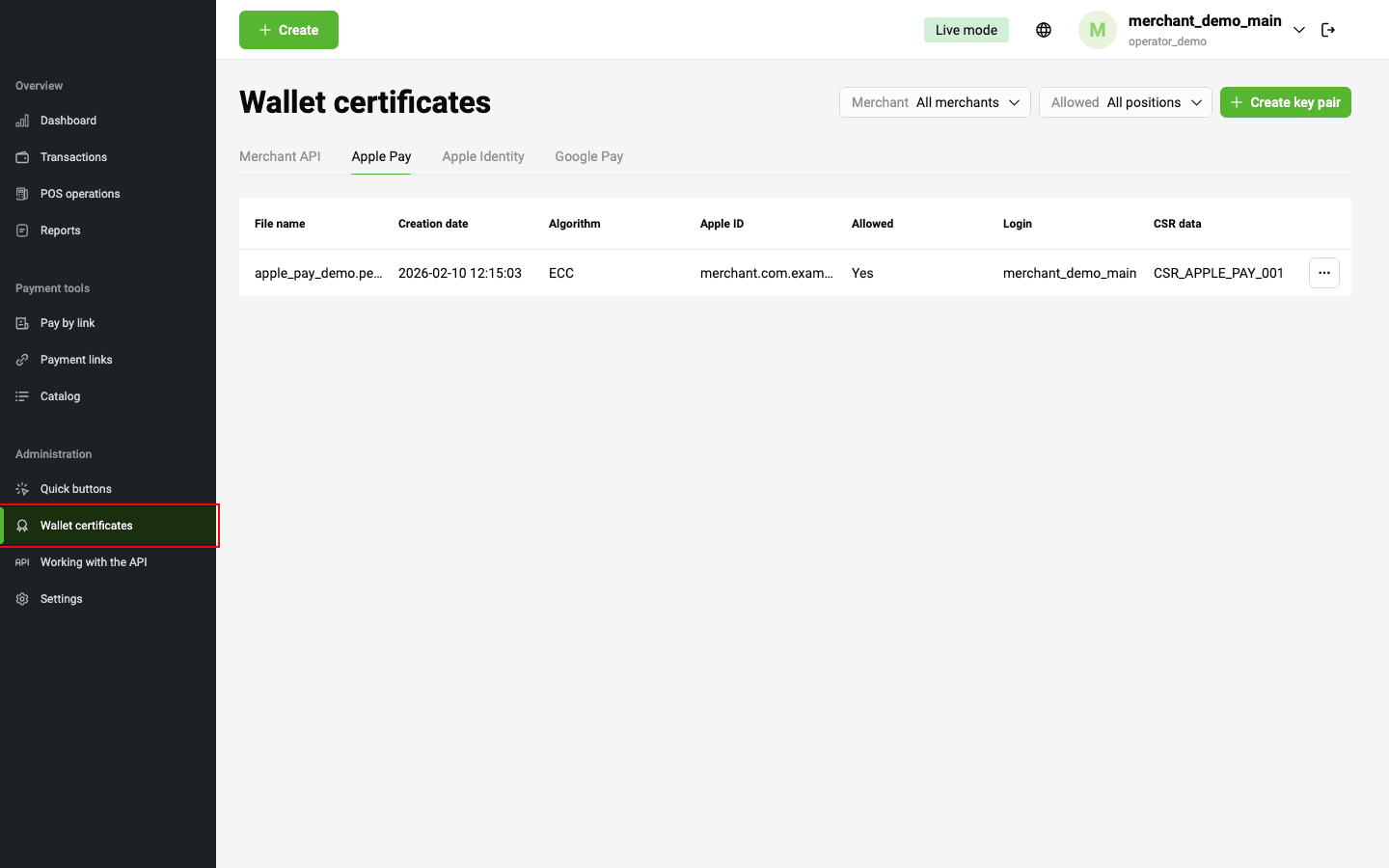Open three-dot menu for apple_pay_demo row
Viewport: 1389px width, 868px height.
[x=1323, y=273]
